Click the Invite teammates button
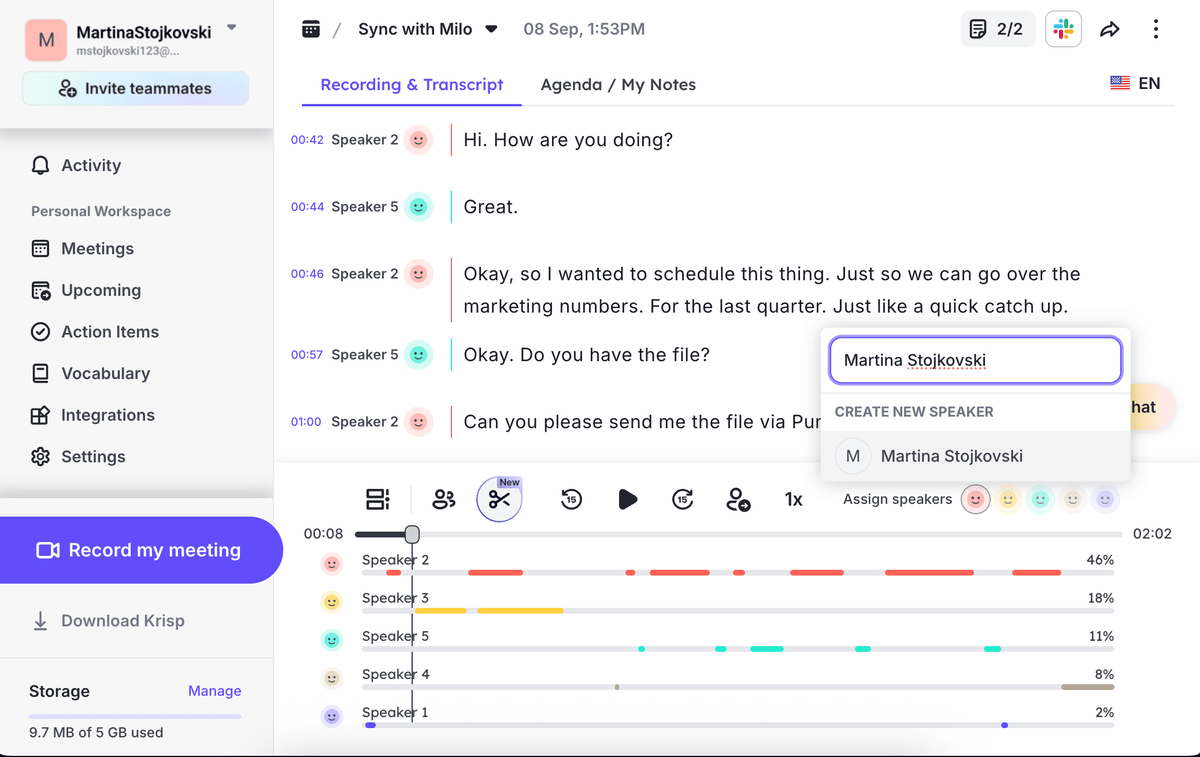 coord(135,88)
